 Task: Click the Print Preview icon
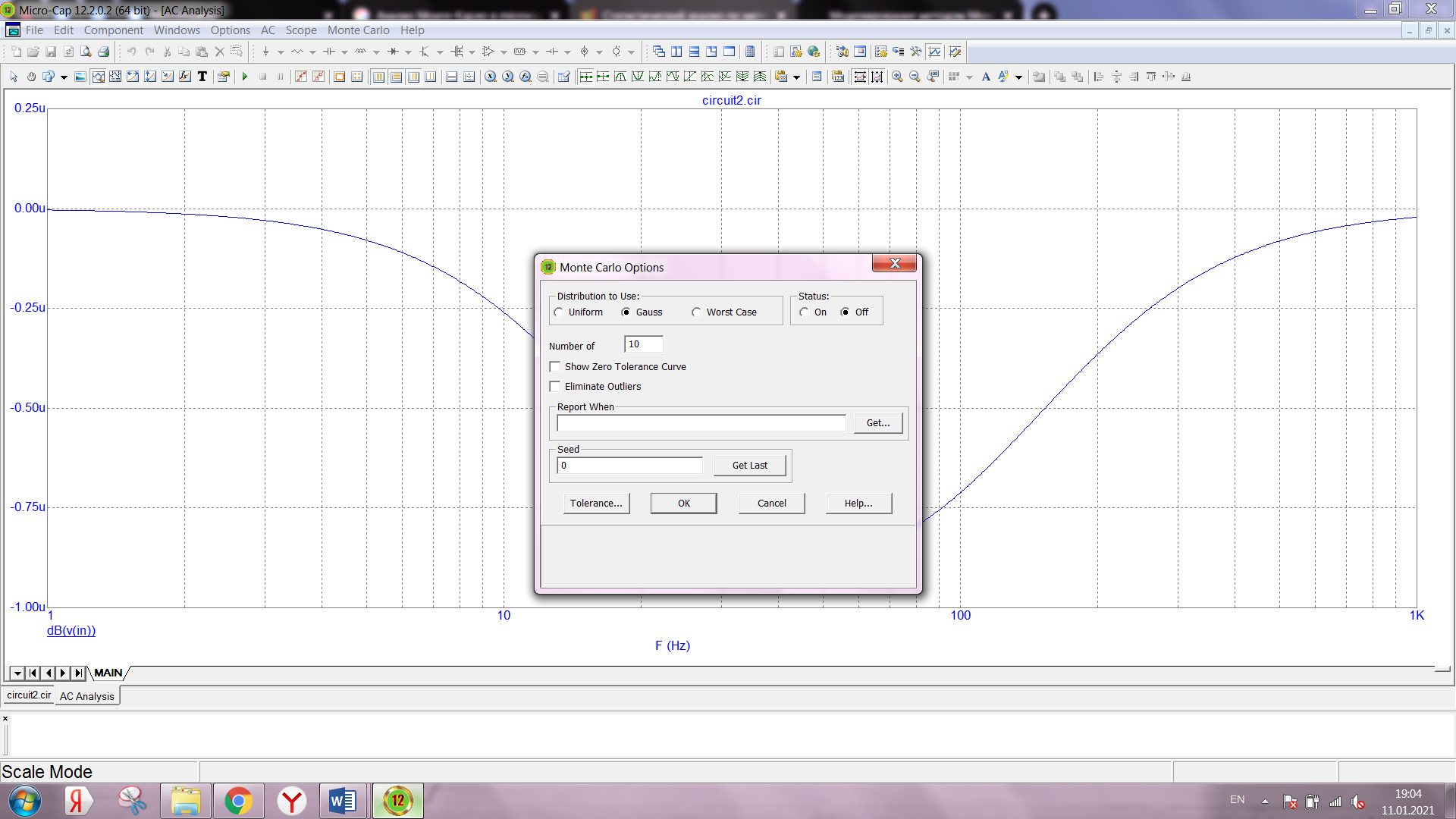[86, 52]
